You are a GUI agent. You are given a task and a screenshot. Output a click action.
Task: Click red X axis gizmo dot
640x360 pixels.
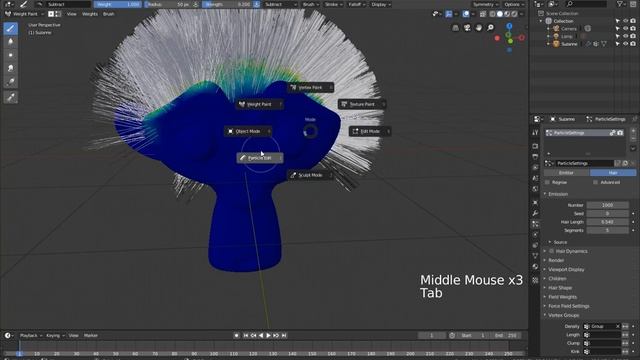(497, 38)
